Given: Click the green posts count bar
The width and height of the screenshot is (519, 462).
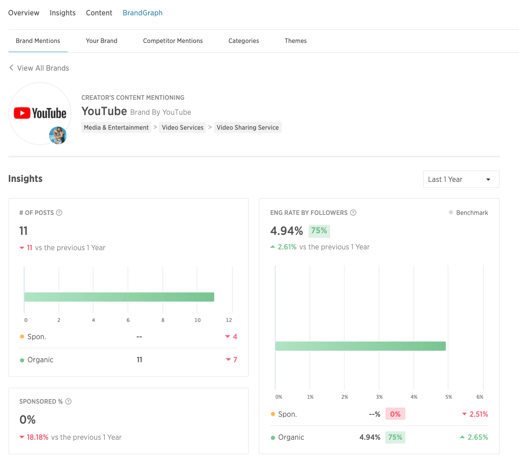Looking at the screenshot, I should pos(119,297).
